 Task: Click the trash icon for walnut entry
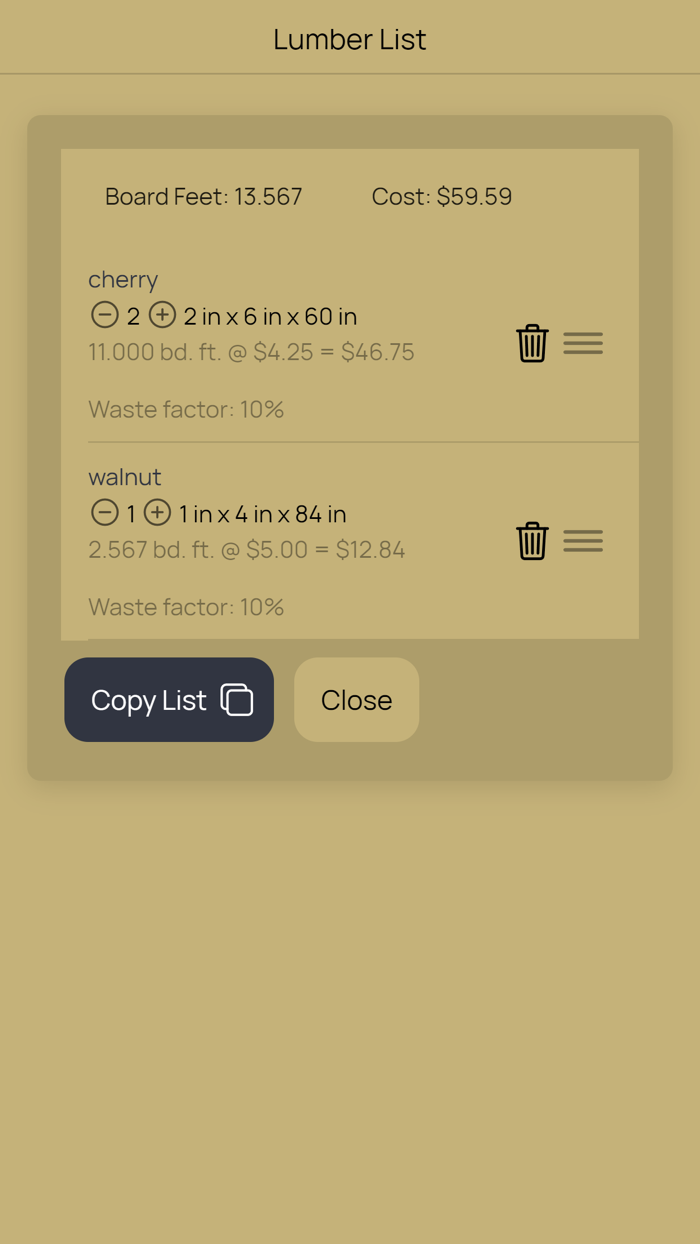(x=532, y=541)
